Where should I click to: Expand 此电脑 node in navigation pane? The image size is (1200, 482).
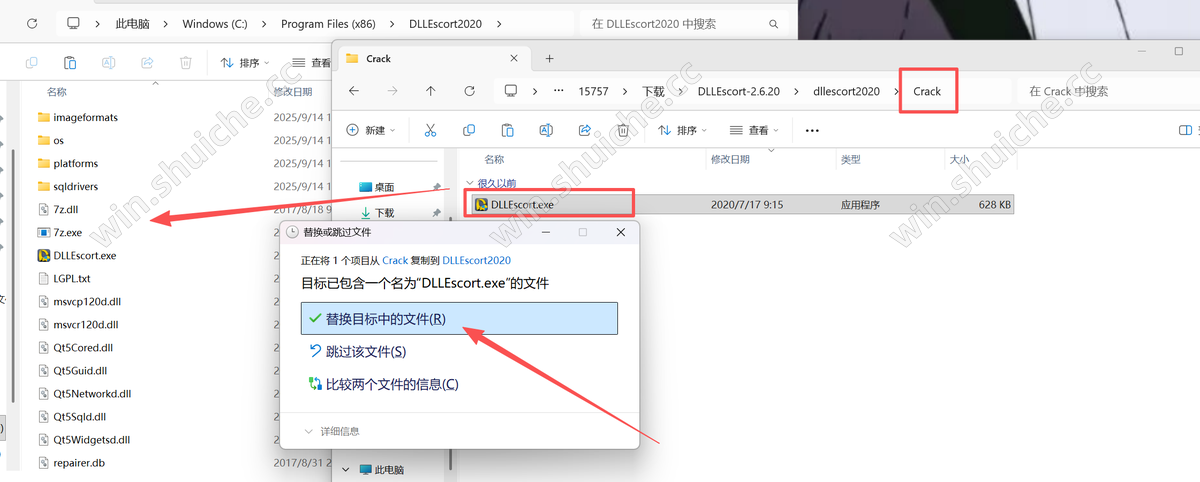click(346, 469)
